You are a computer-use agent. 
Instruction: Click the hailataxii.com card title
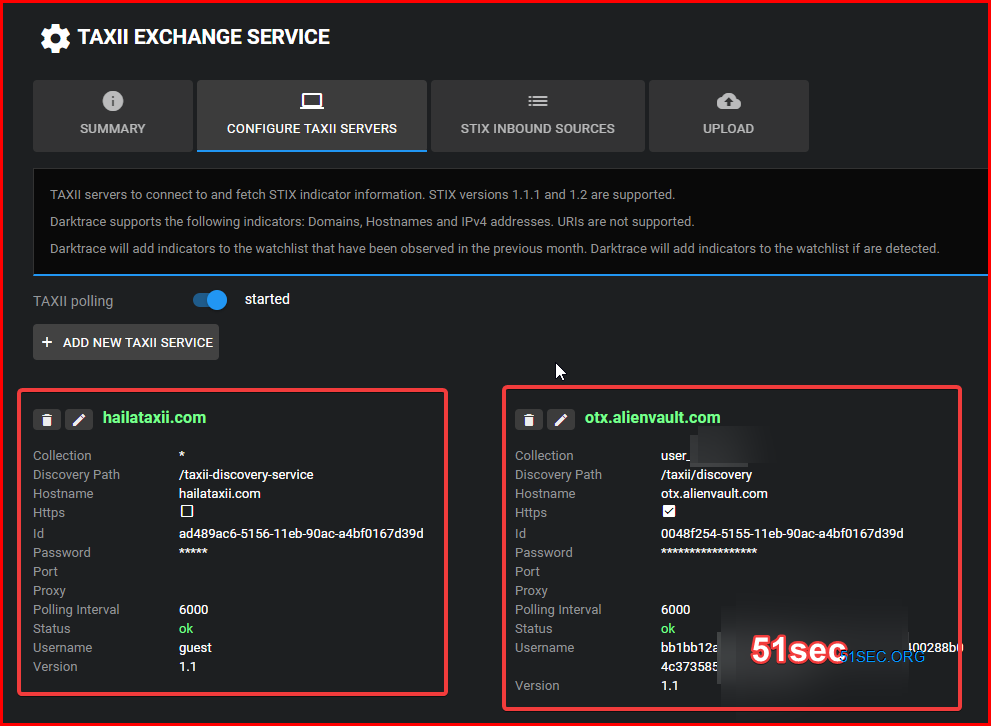point(154,418)
